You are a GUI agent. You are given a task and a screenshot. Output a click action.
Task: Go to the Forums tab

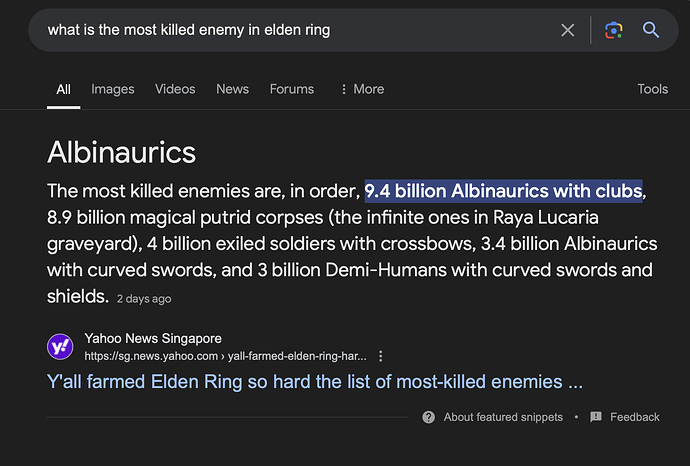[292, 89]
